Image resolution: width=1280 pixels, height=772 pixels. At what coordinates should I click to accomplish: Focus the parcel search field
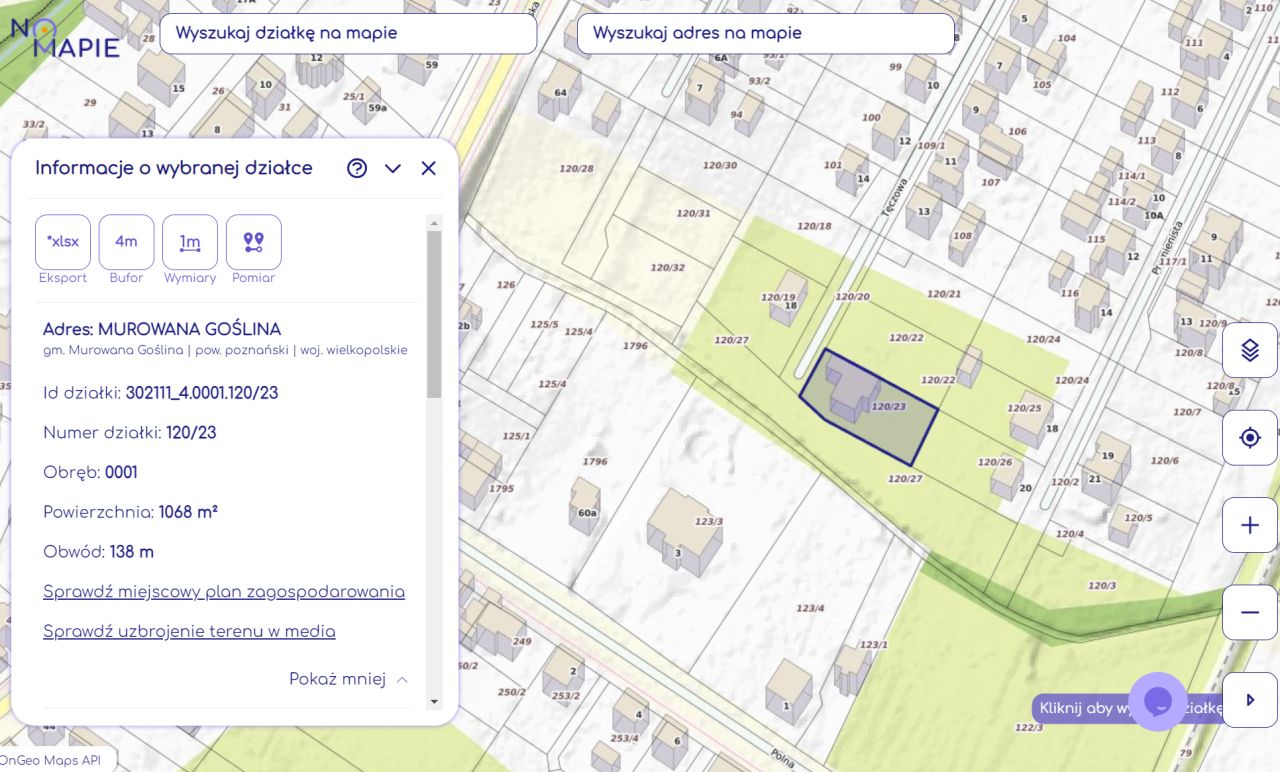click(x=348, y=33)
